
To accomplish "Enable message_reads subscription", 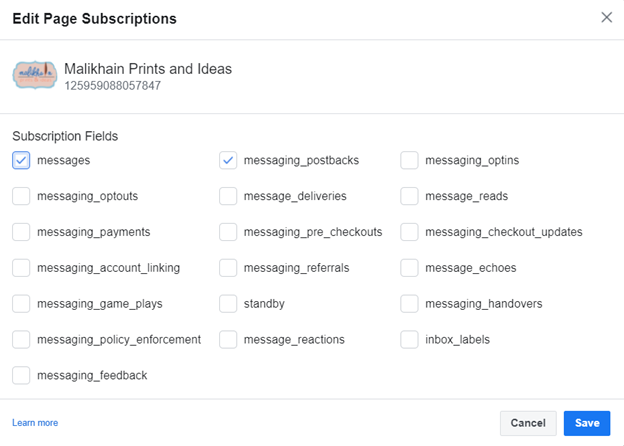I will [409, 196].
